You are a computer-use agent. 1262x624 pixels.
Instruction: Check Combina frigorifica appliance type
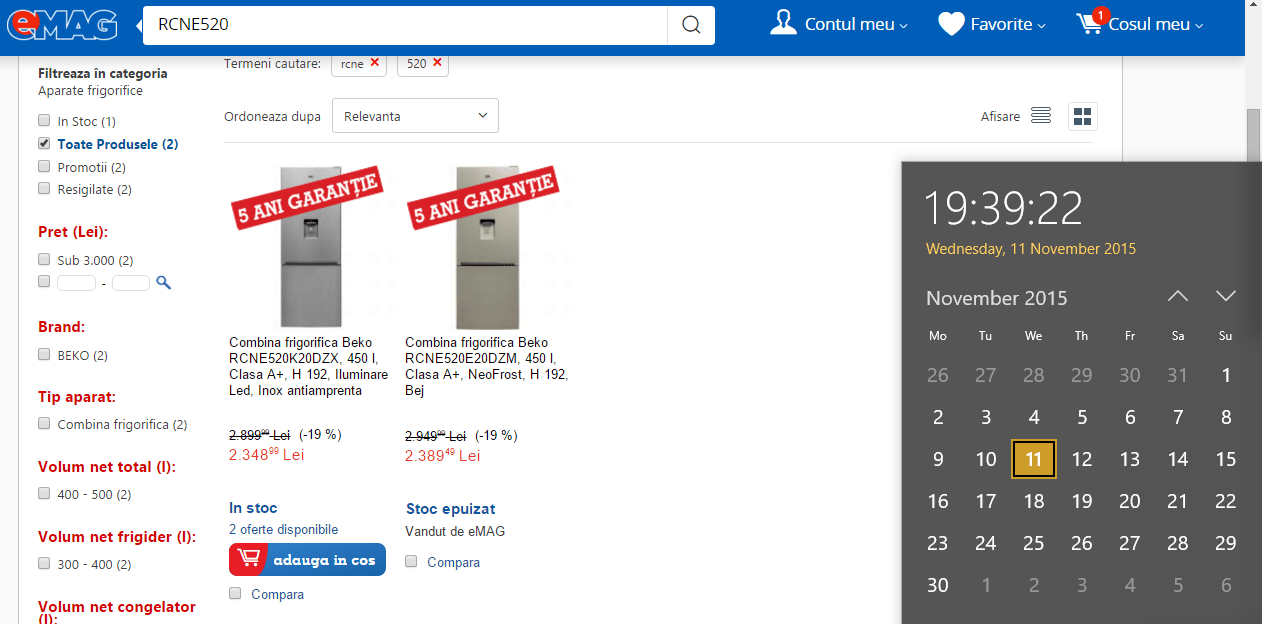44,423
